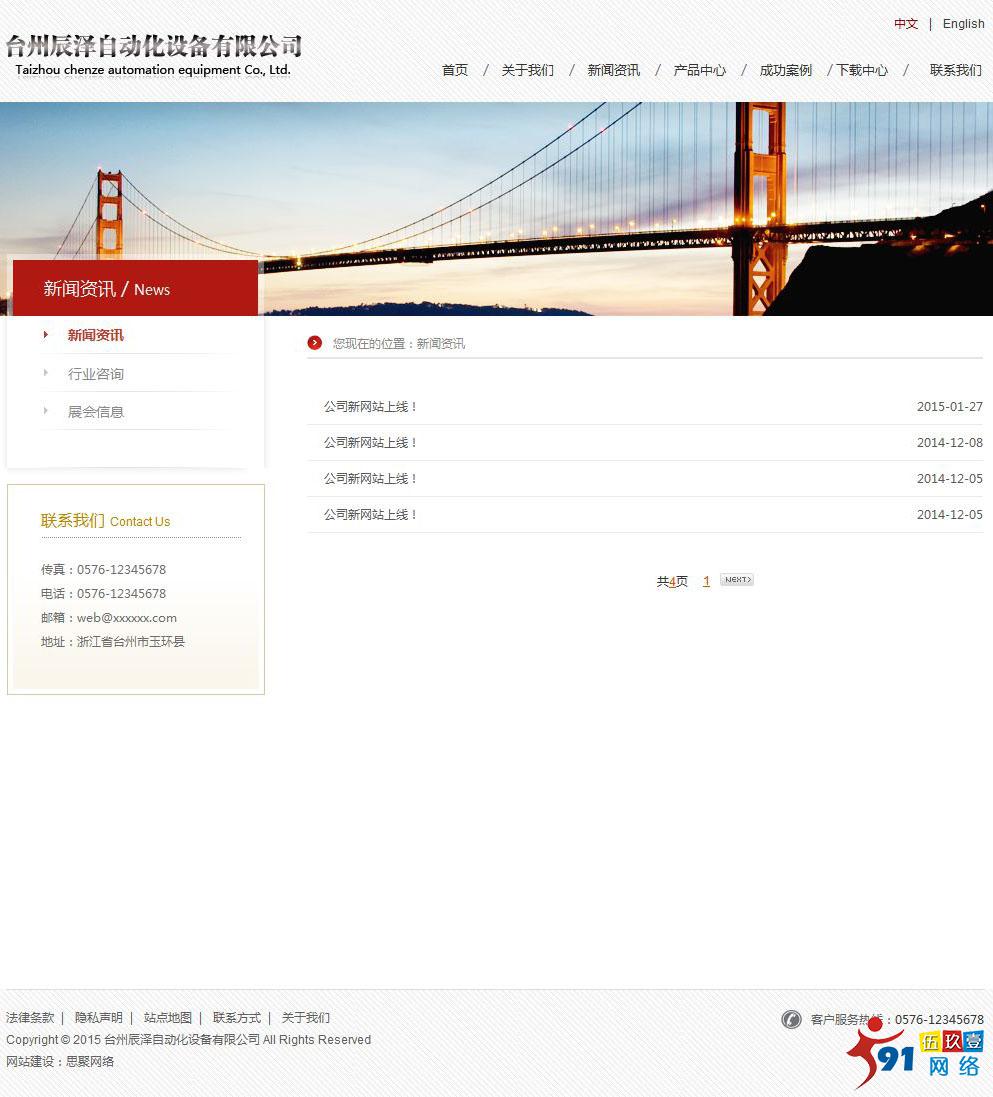Click the NEXT page button icon
The height and width of the screenshot is (1097, 993).
(736, 580)
